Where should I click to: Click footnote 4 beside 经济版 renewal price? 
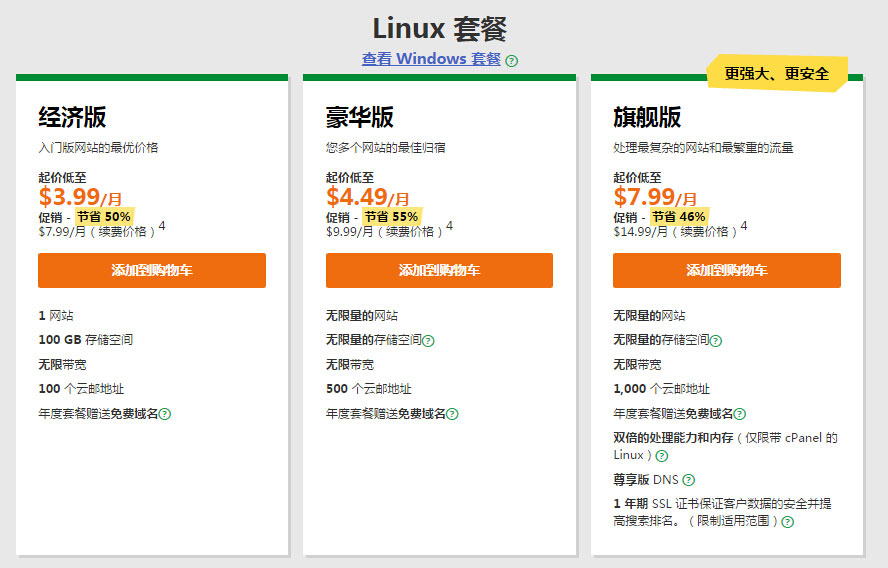pyautogui.click(x=162, y=226)
